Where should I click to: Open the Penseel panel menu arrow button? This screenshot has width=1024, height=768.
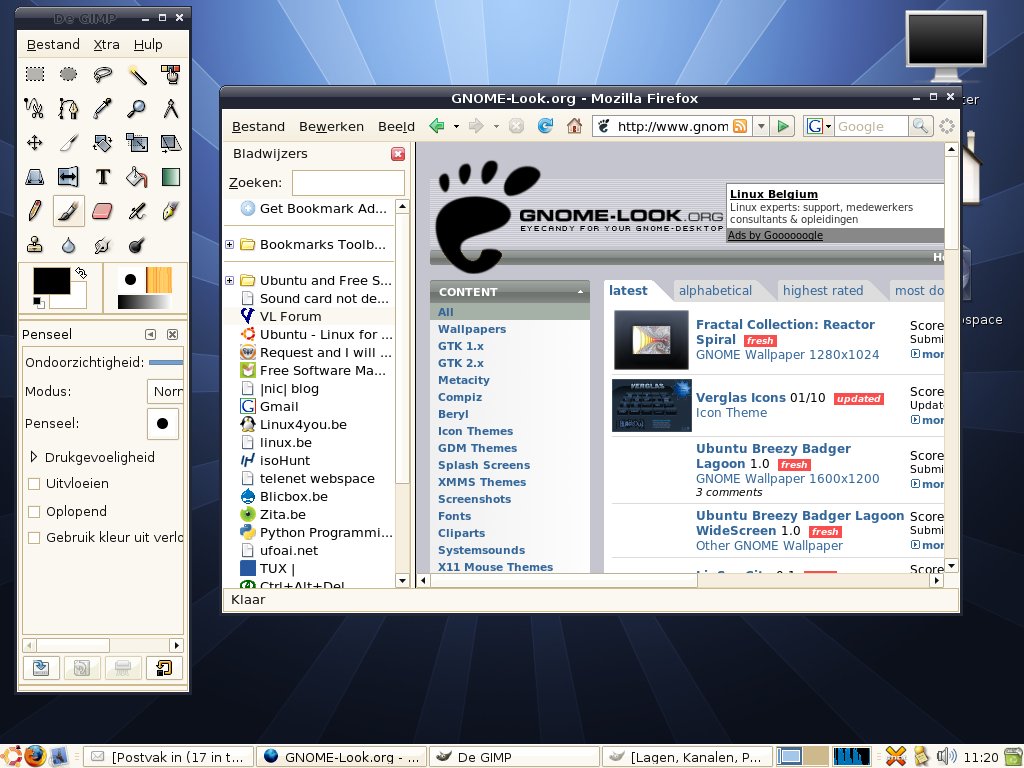coord(150,334)
